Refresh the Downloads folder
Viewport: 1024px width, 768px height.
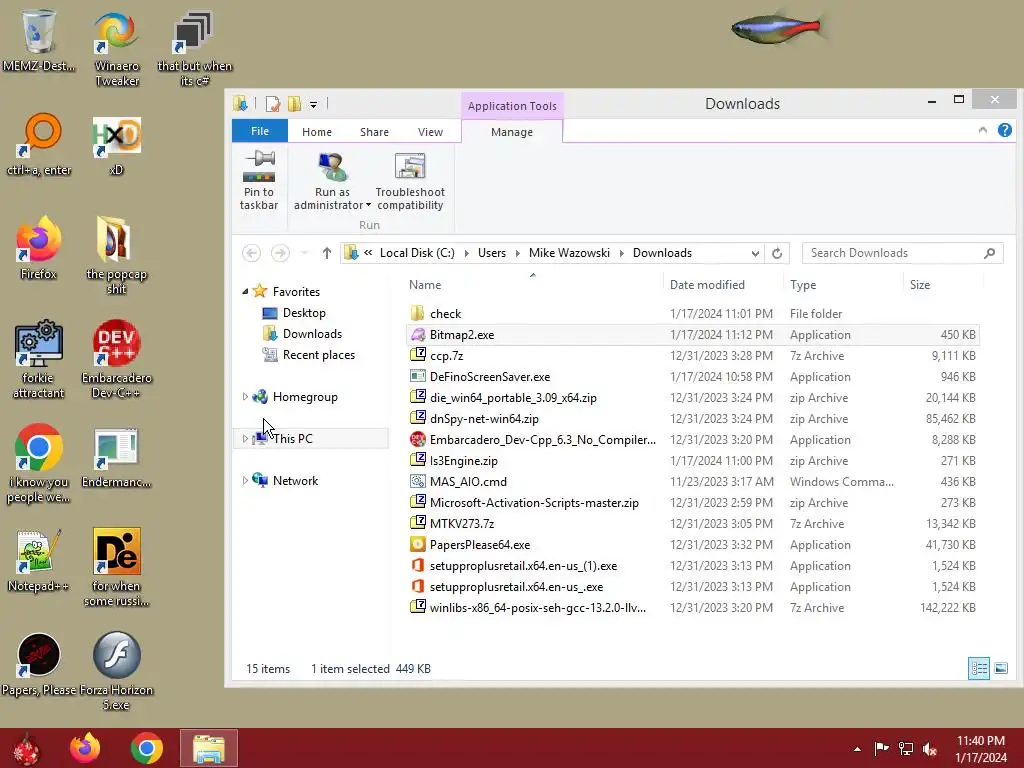point(776,253)
